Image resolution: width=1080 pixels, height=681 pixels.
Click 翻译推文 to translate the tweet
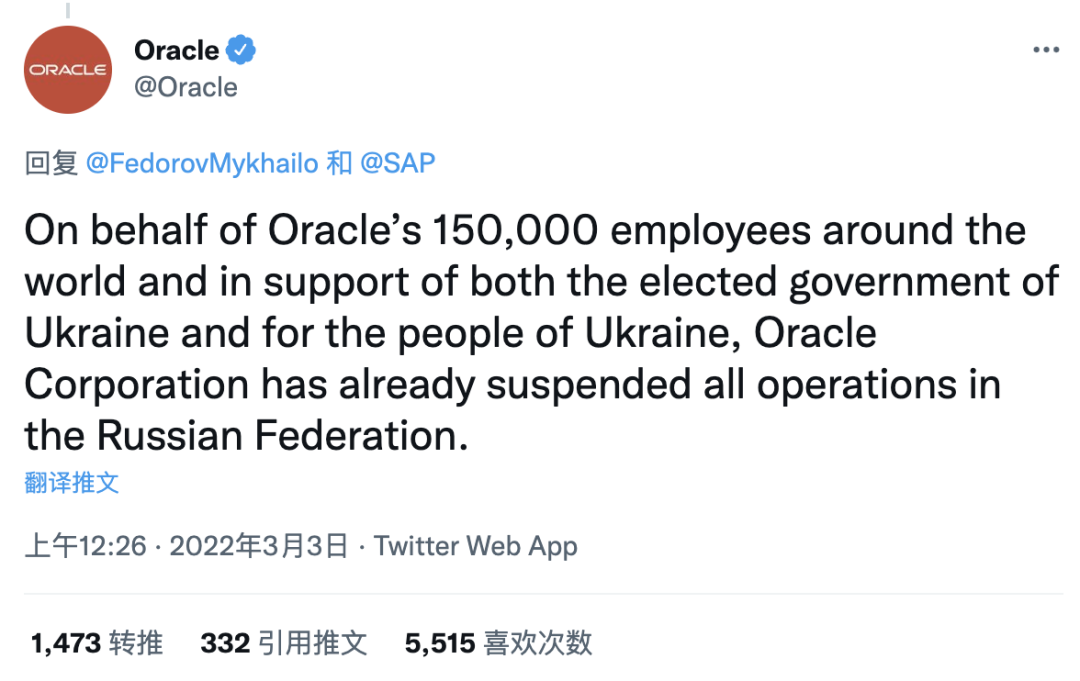tap(72, 483)
